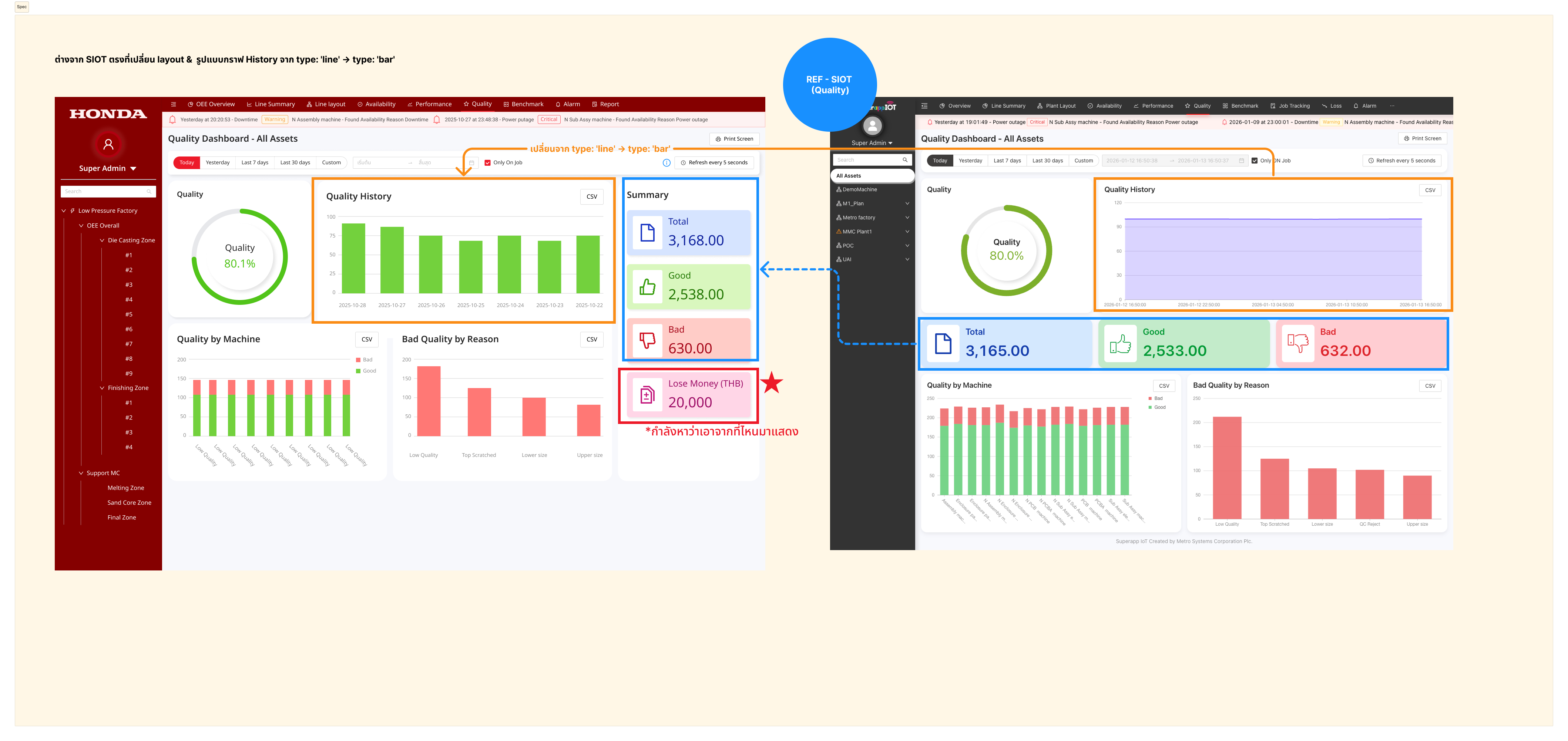The image size is (1568, 741).
Task: Click the thumbs-up icon in Good summary card
Action: 647,287
